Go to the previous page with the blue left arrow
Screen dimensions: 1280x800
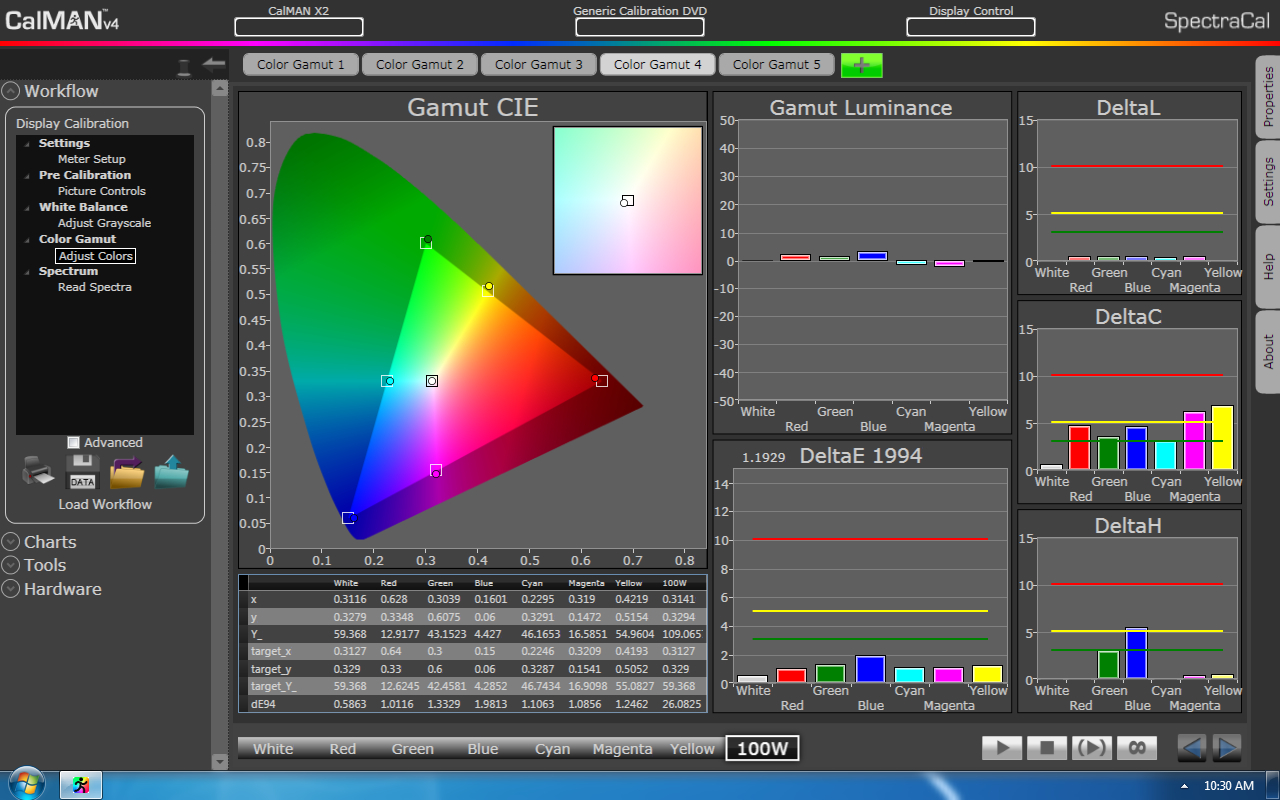tap(1191, 748)
